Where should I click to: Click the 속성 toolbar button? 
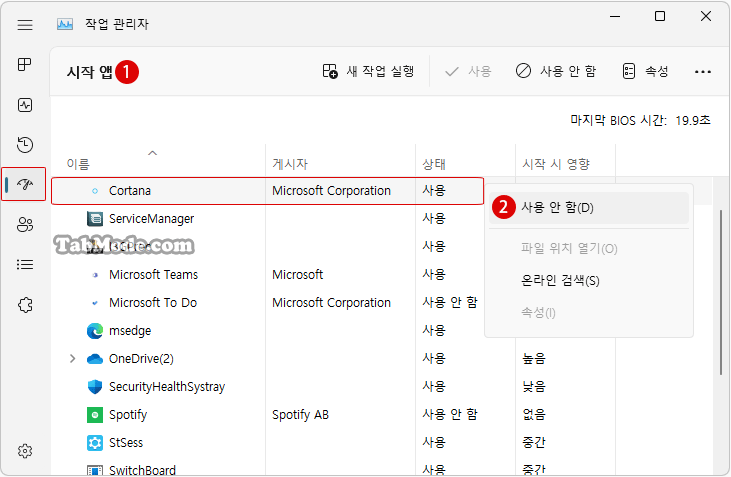pyautogui.click(x=646, y=71)
